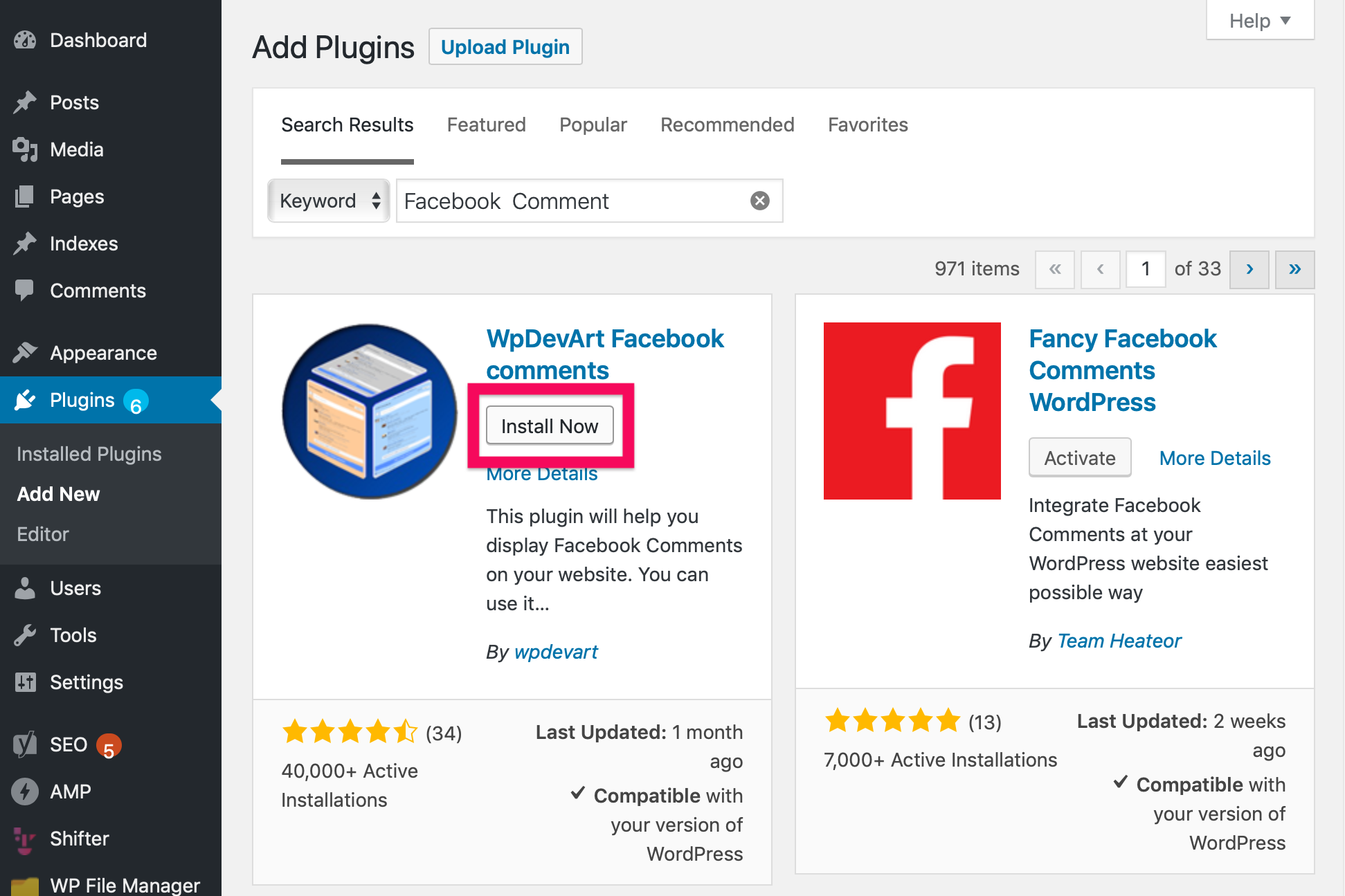The width and height of the screenshot is (1345, 896).
Task: Clear the search field with X icon
Action: point(760,201)
